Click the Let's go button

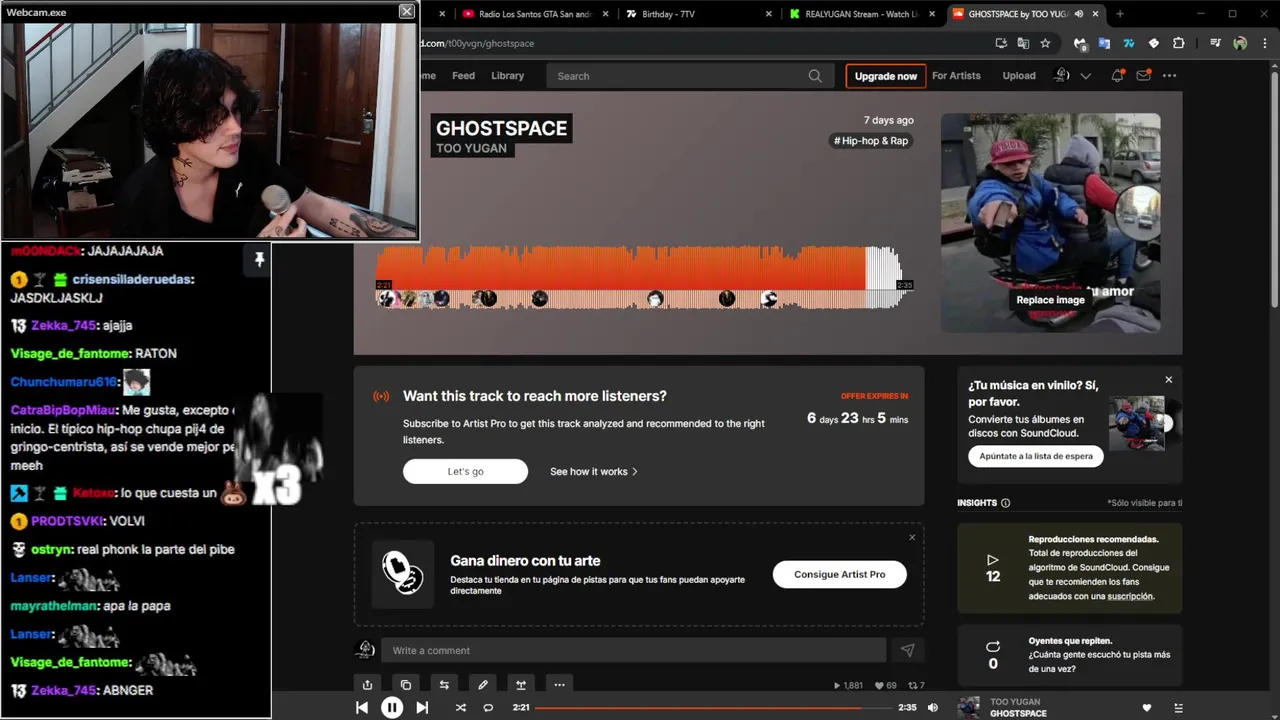[x=465, y=471]
